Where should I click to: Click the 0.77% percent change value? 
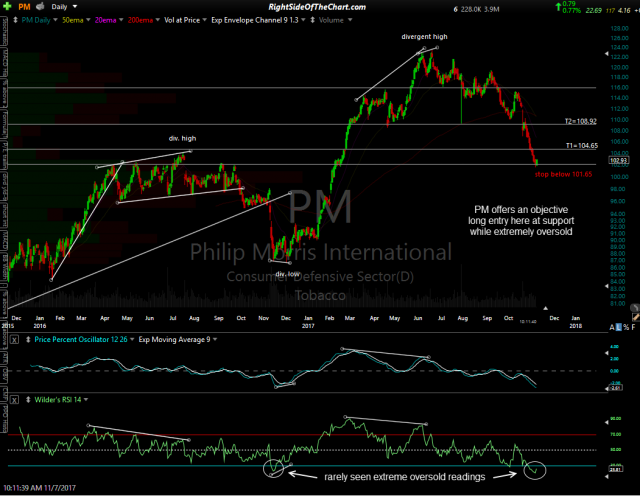coord(571,11)
